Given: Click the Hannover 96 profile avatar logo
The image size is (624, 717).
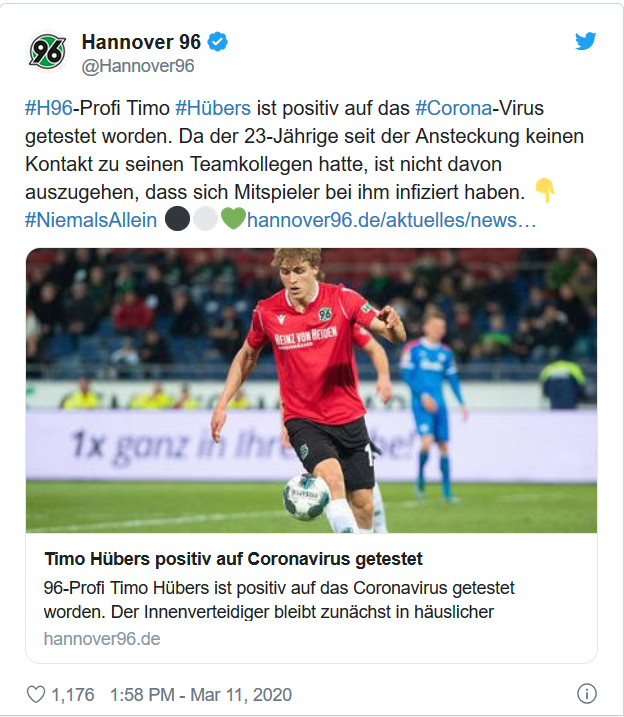Looking at the screenshot, I should [47, 52].
